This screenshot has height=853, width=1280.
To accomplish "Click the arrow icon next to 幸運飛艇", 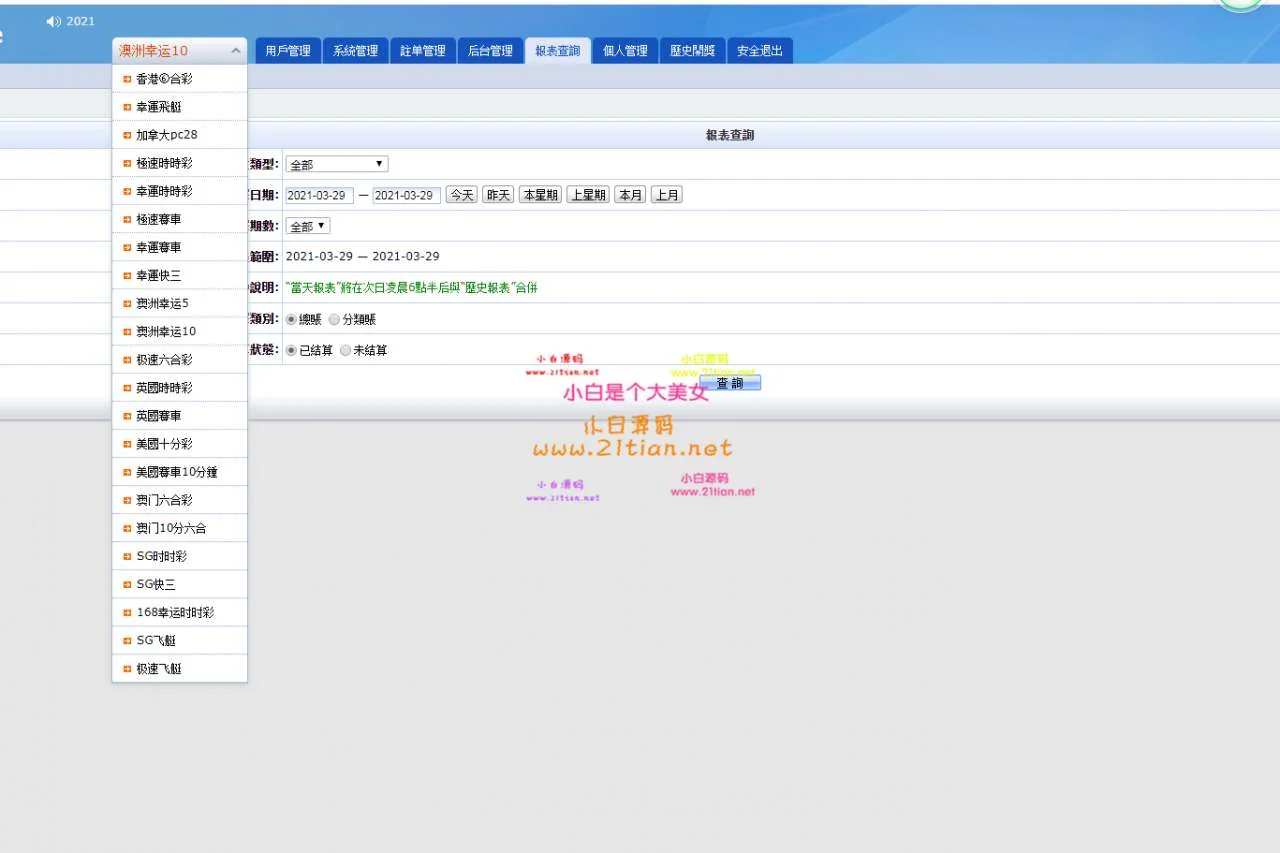I will click(127, 107).
